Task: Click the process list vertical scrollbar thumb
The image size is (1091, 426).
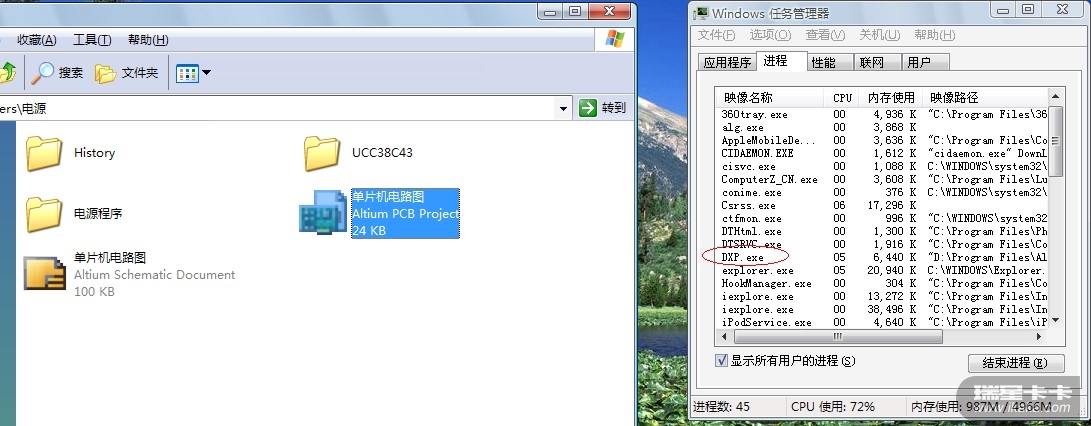Action: tap(1056, 141)
